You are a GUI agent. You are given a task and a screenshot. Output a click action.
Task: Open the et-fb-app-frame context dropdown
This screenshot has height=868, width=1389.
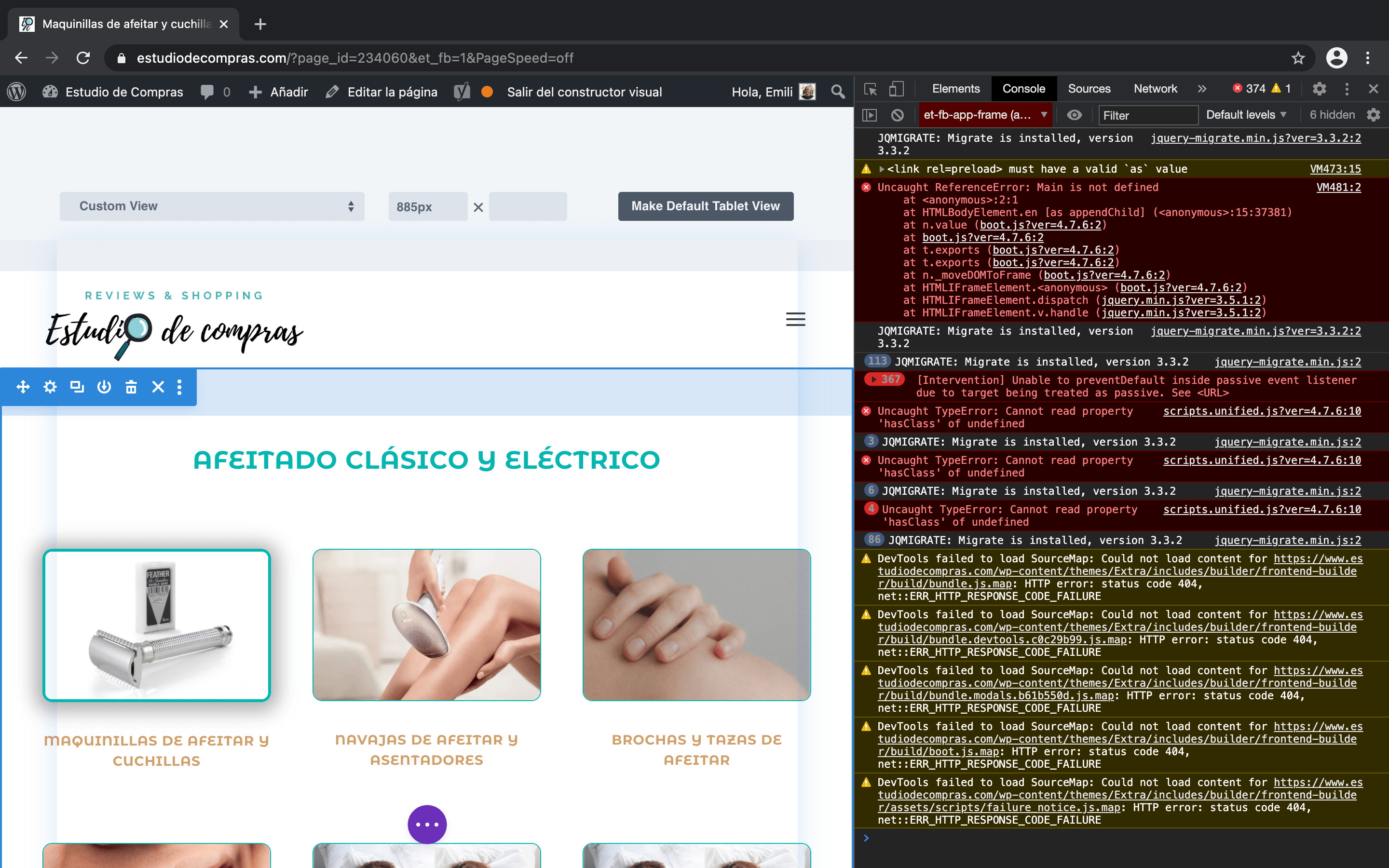pyautogui.click(x=986, y=115)
